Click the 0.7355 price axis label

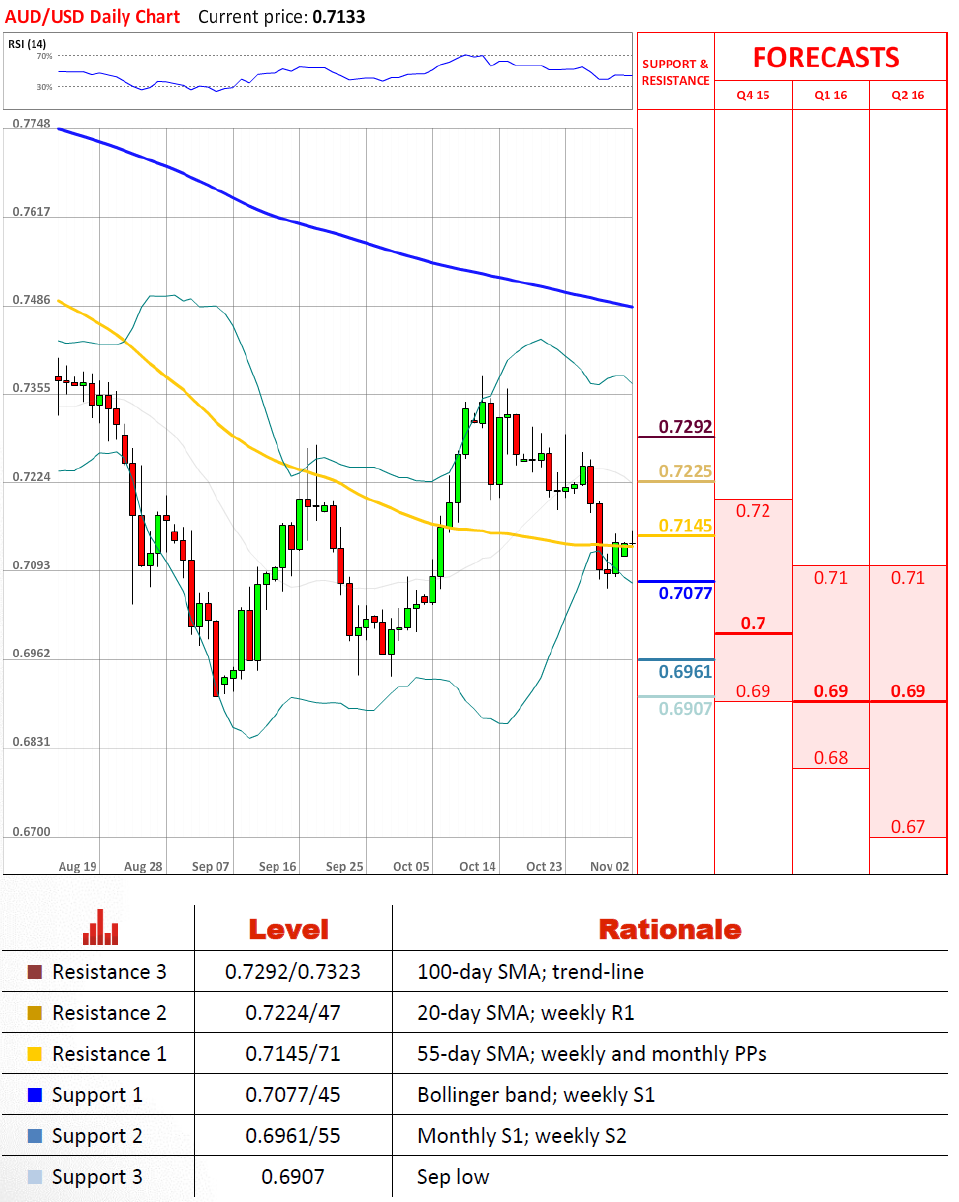[31, 388]
